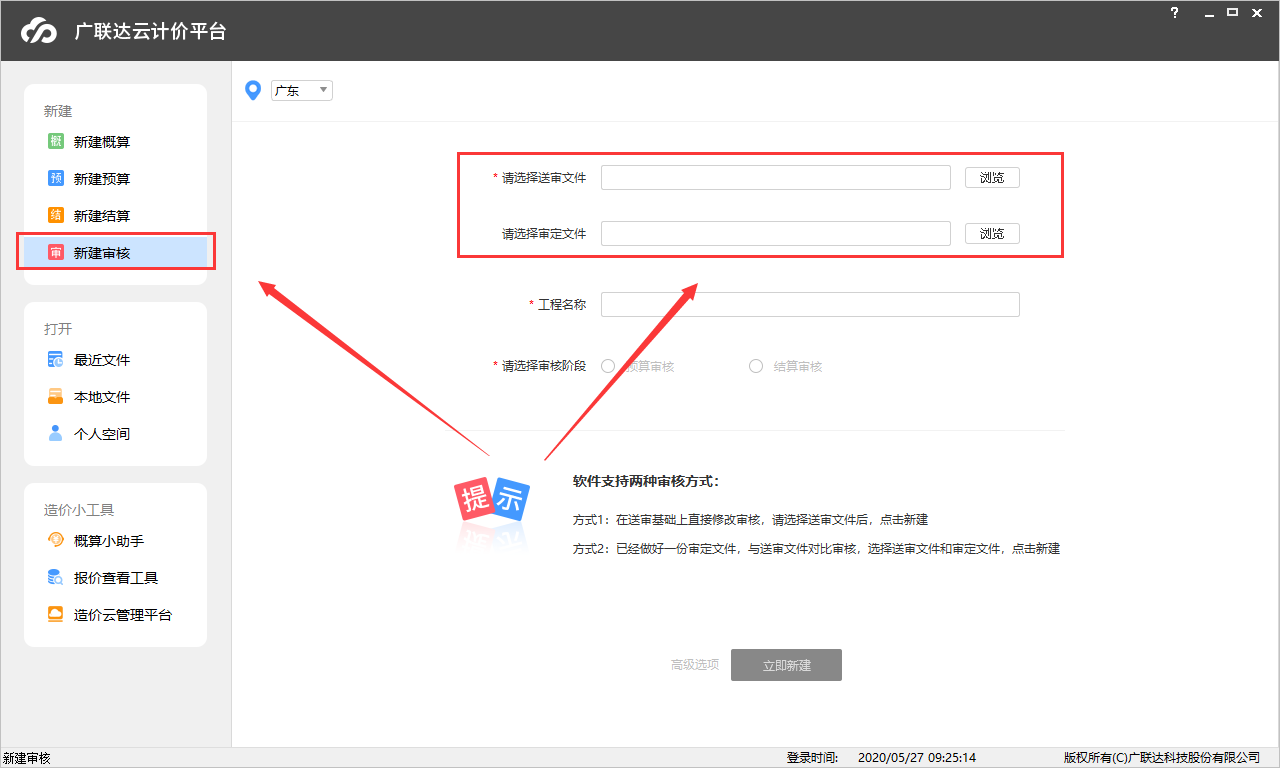This screenshot has height=768, width=1280.
Task: Select 新建审核 in sidebar
Action: [x=115, y=253]
